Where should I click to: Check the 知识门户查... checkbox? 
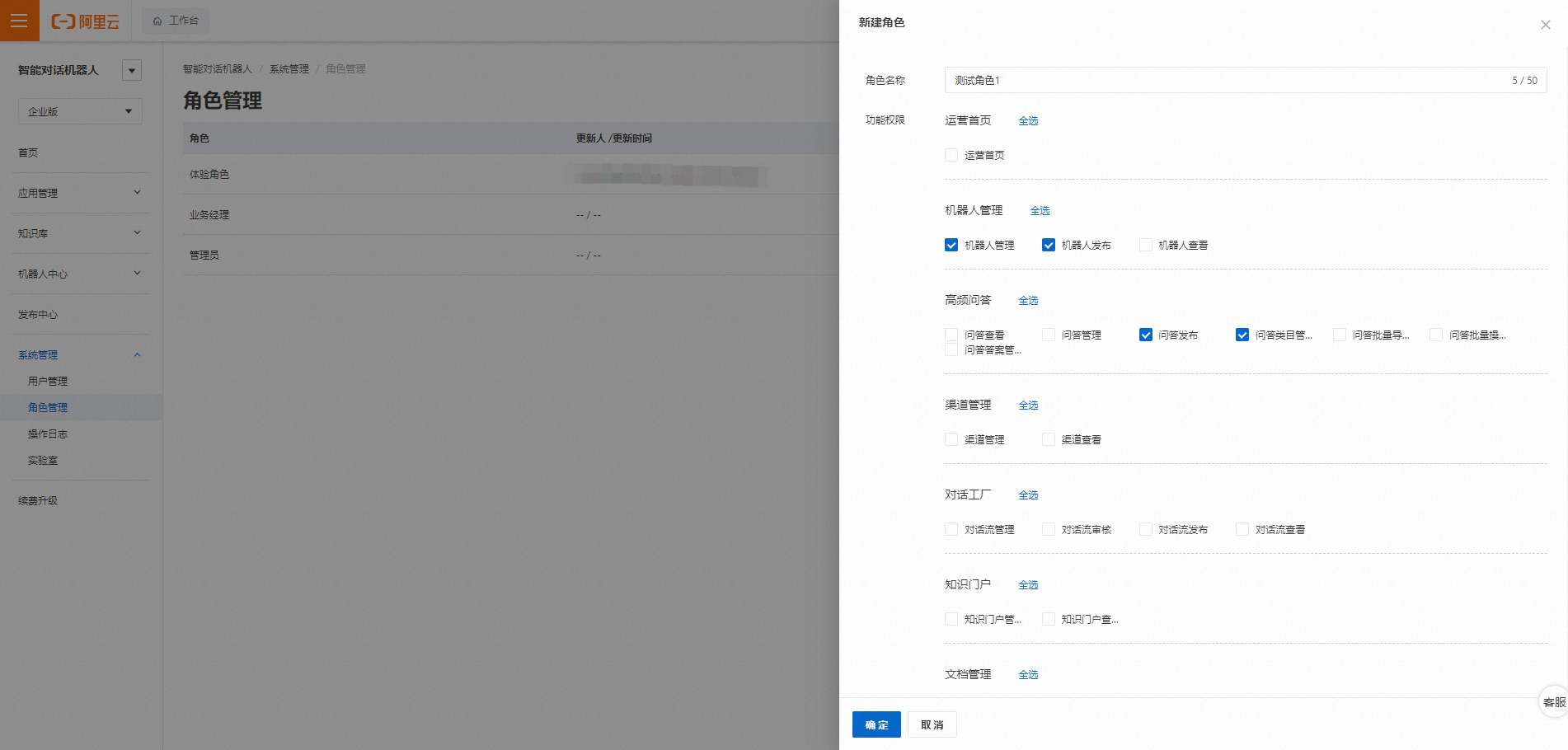point(1049,619)
